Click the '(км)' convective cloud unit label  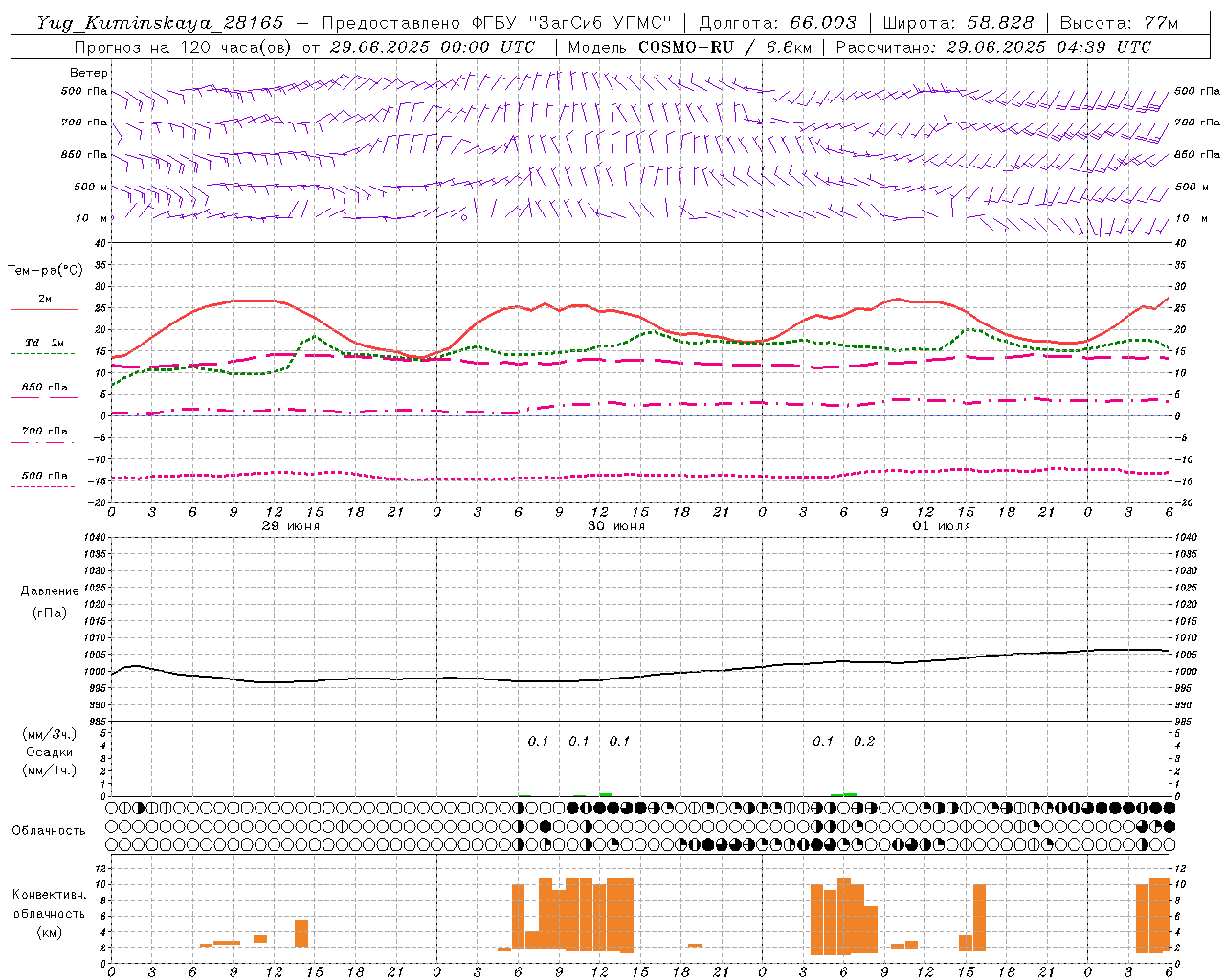pos(50,932)
